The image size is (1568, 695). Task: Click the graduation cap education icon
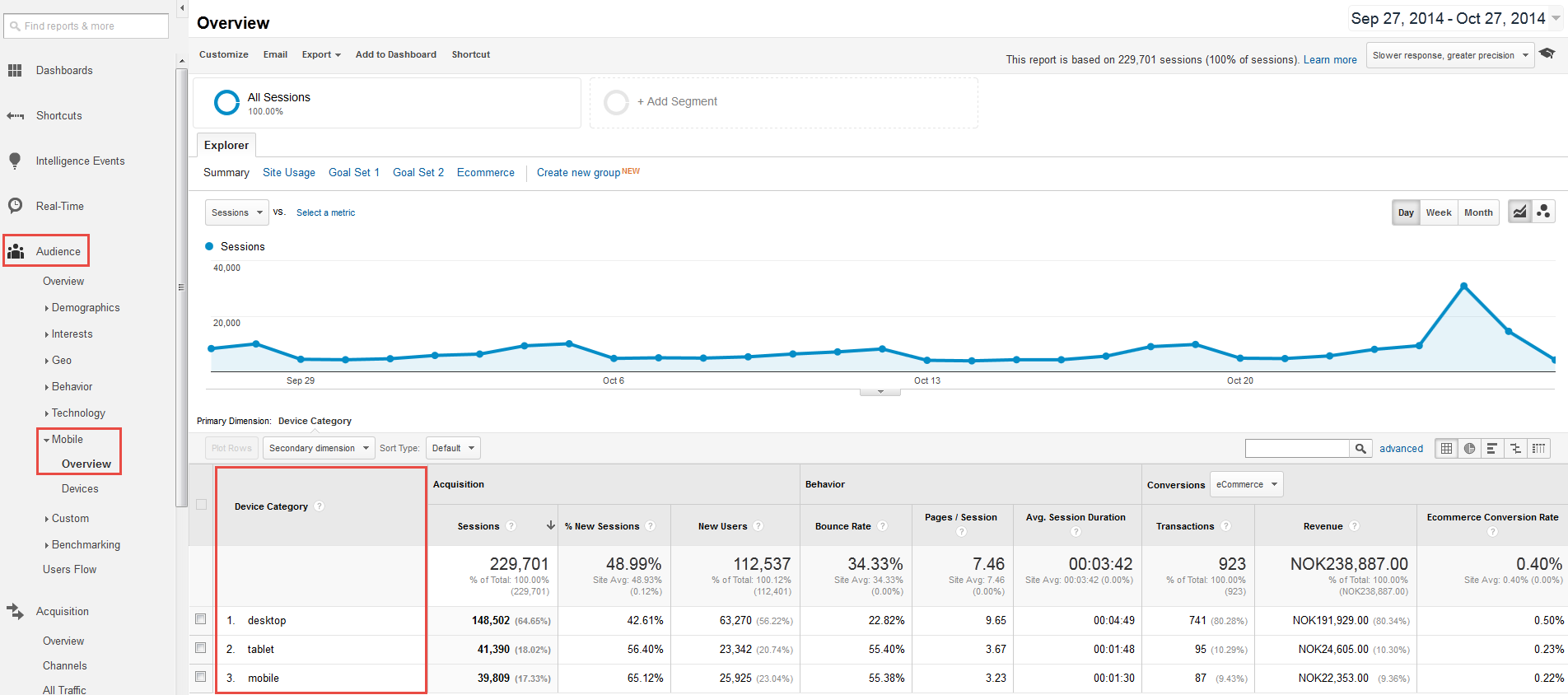click(1547, 54)
